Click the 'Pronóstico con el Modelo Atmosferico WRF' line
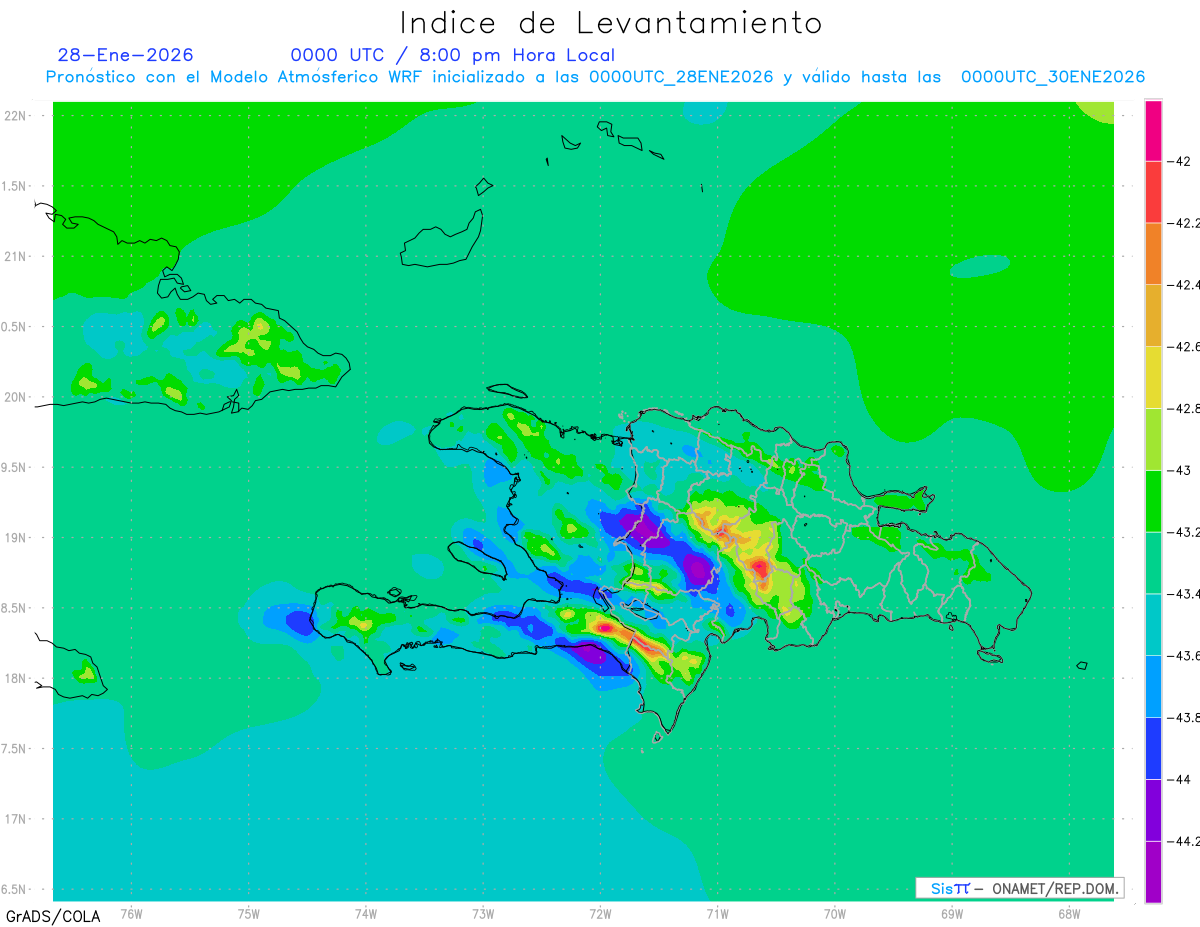Viewport: 1200px width, 927px height. point(595,77)
